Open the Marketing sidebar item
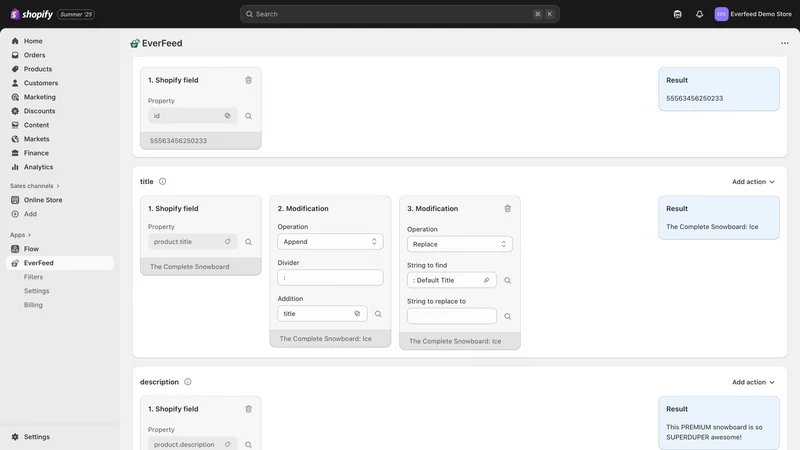Image resolution: width=800 pixels, height=450 pixels. point(39,97)
